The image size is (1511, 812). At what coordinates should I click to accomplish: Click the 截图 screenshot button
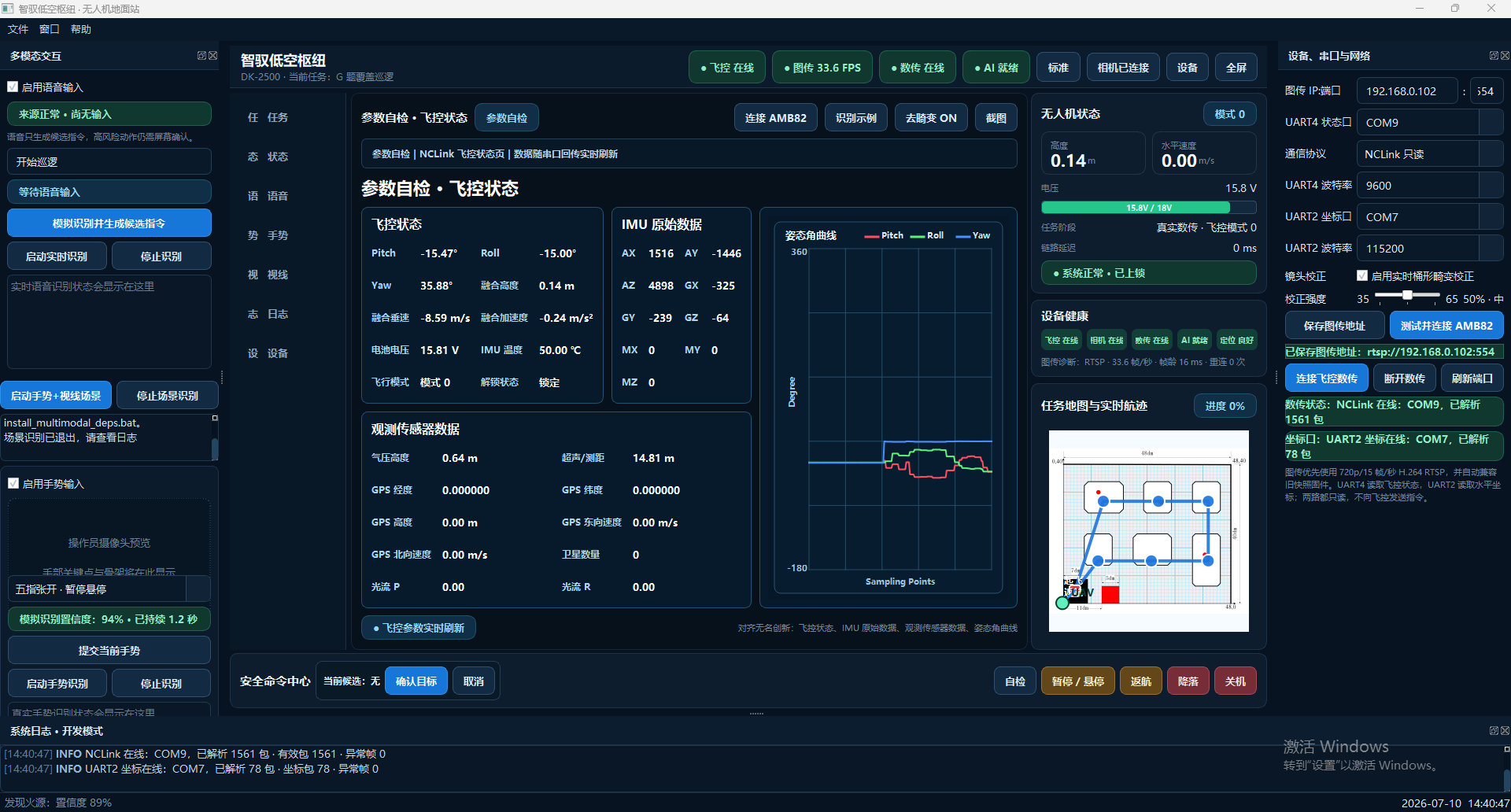tap(996, 118)
